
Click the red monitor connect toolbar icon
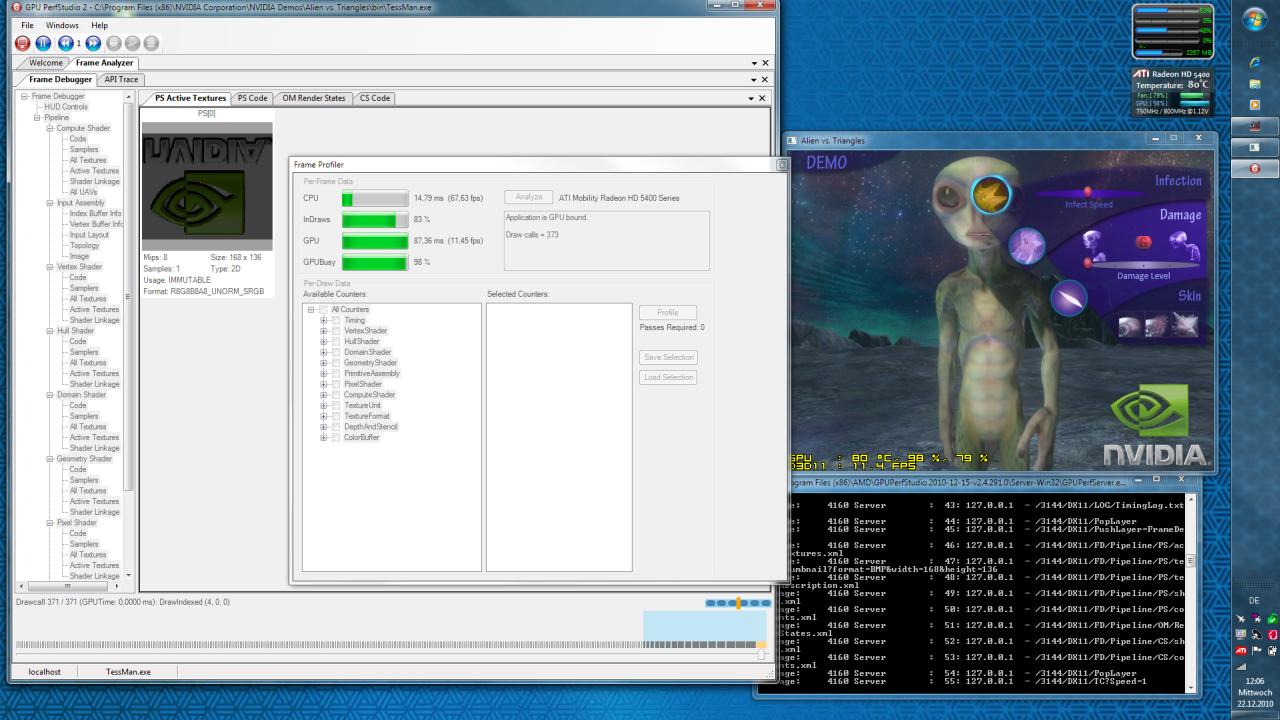click(23, 43)
